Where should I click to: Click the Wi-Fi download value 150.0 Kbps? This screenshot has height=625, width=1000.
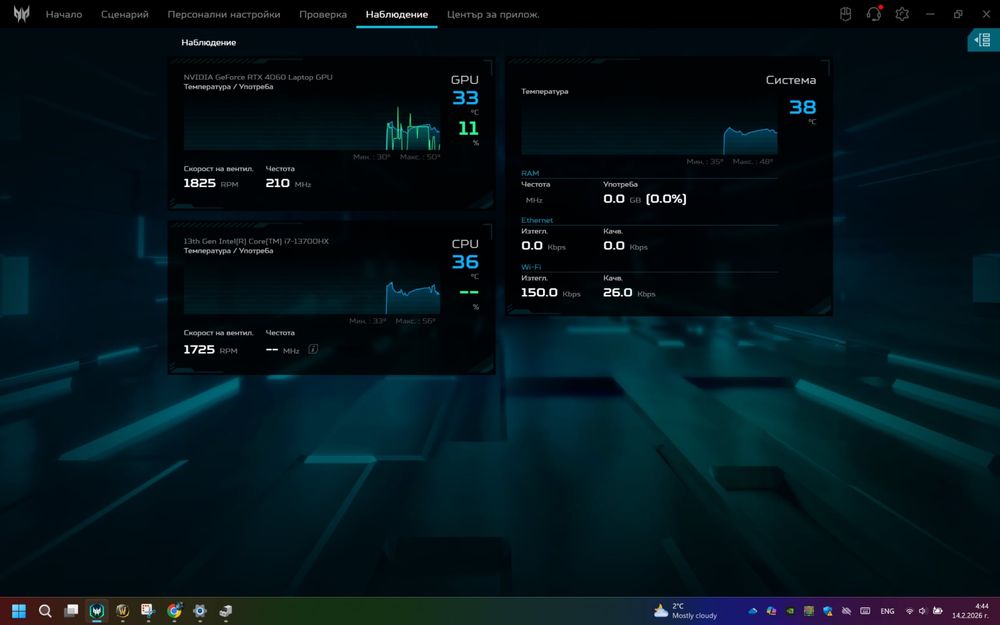tap(550, 293)
